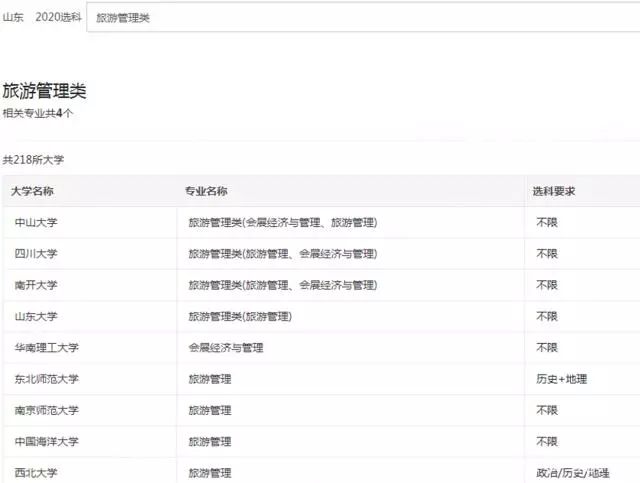Viewport: 640px width, 483px height.
Task: Click the 大学名称 column header
Action: pos(32,191)
